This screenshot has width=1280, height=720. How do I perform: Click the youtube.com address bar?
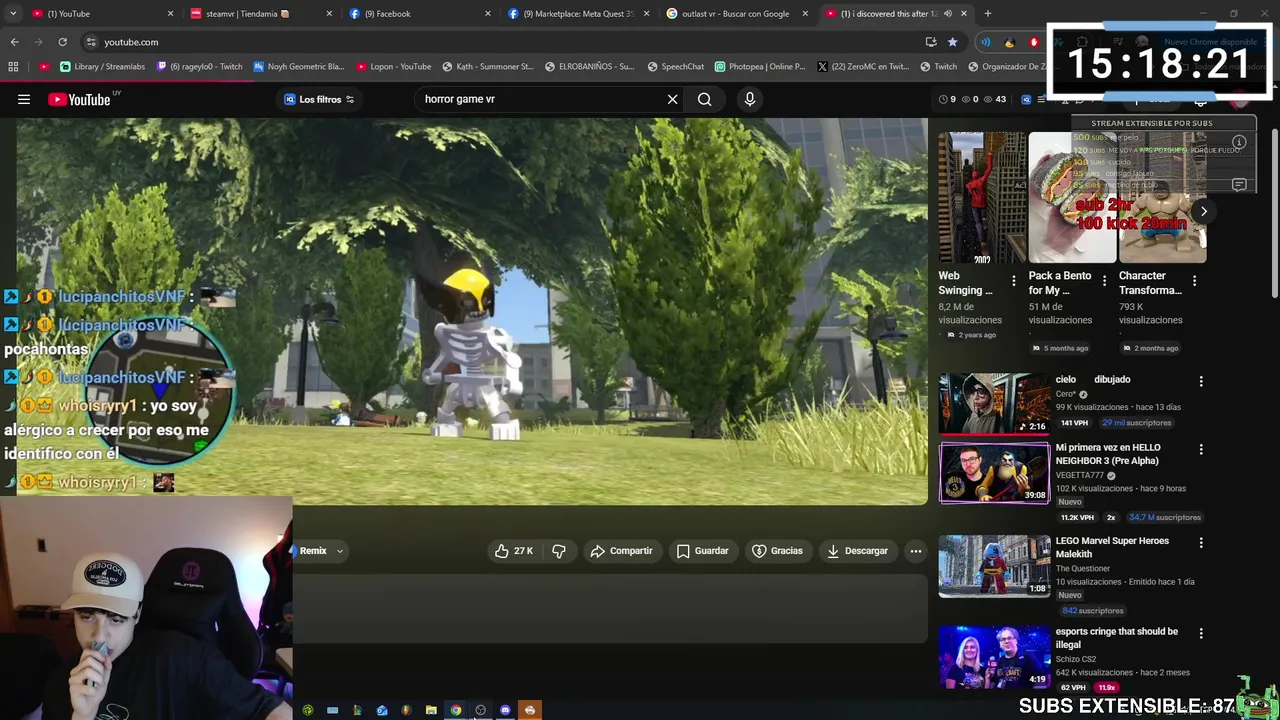[x=500, y=42]
